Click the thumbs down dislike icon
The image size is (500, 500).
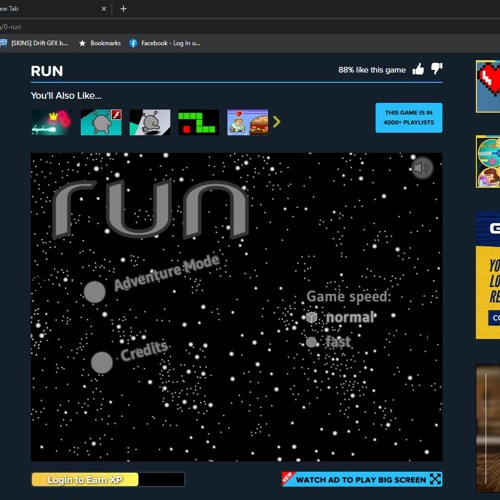coord(437,69)
